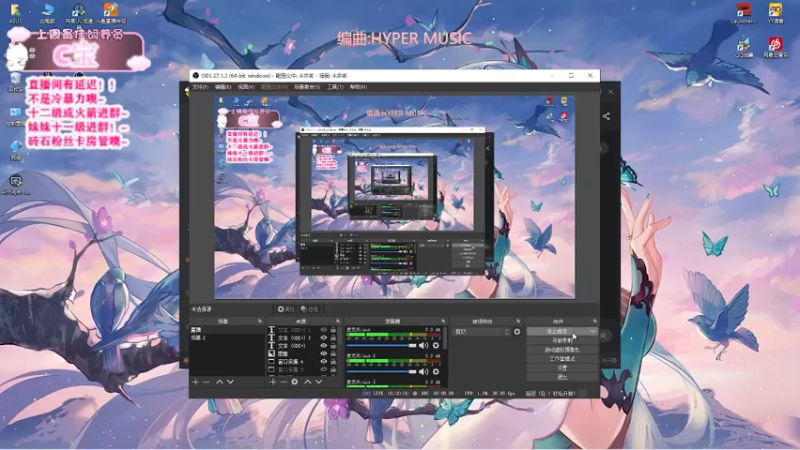Image resolution: width=800 pixels, height=450 pixels.
Task: Lock the 图像 source
Action: click(333, 354)
